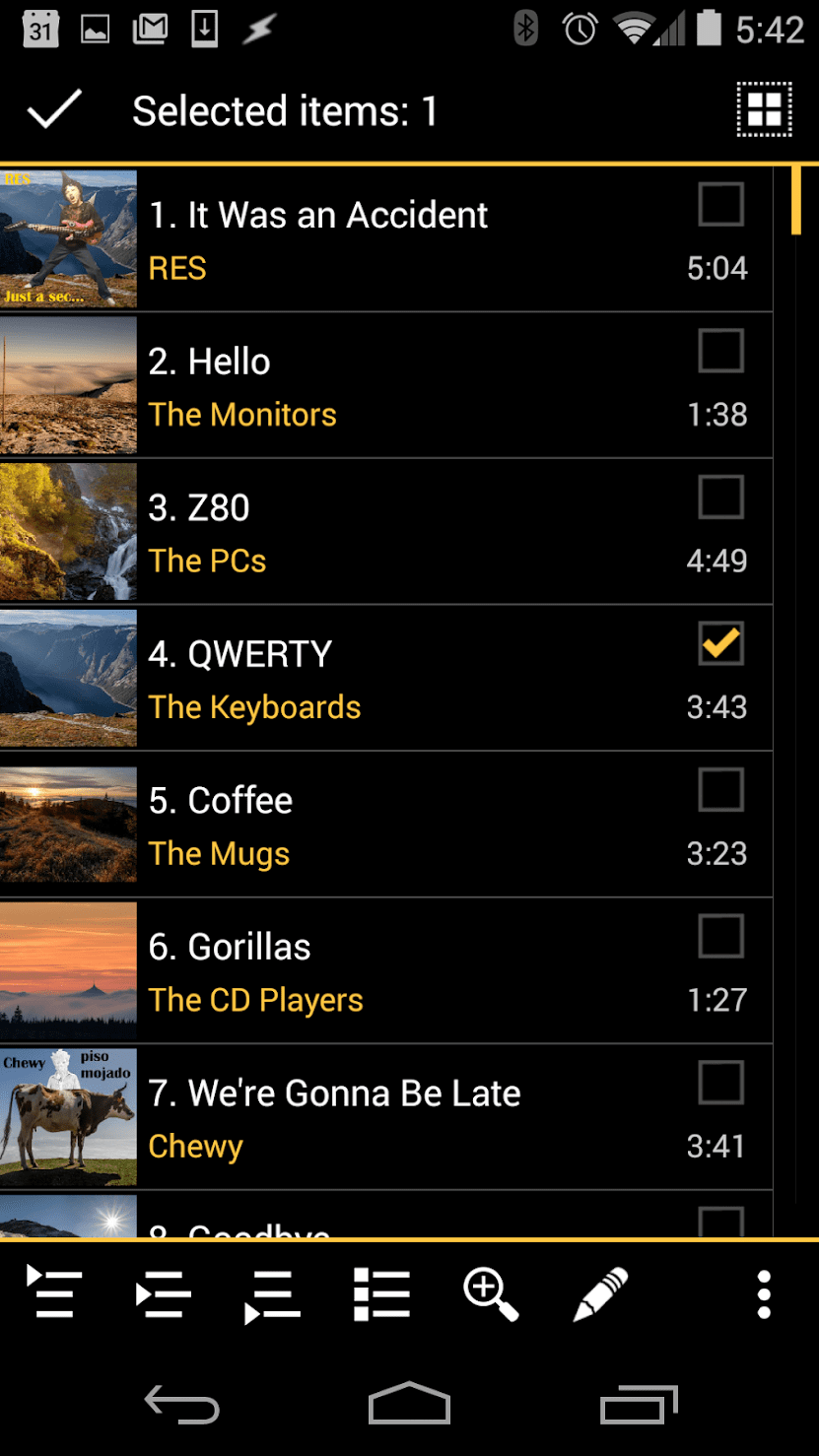Tap the We're Gonna Be Late entry

(386, 1117)
